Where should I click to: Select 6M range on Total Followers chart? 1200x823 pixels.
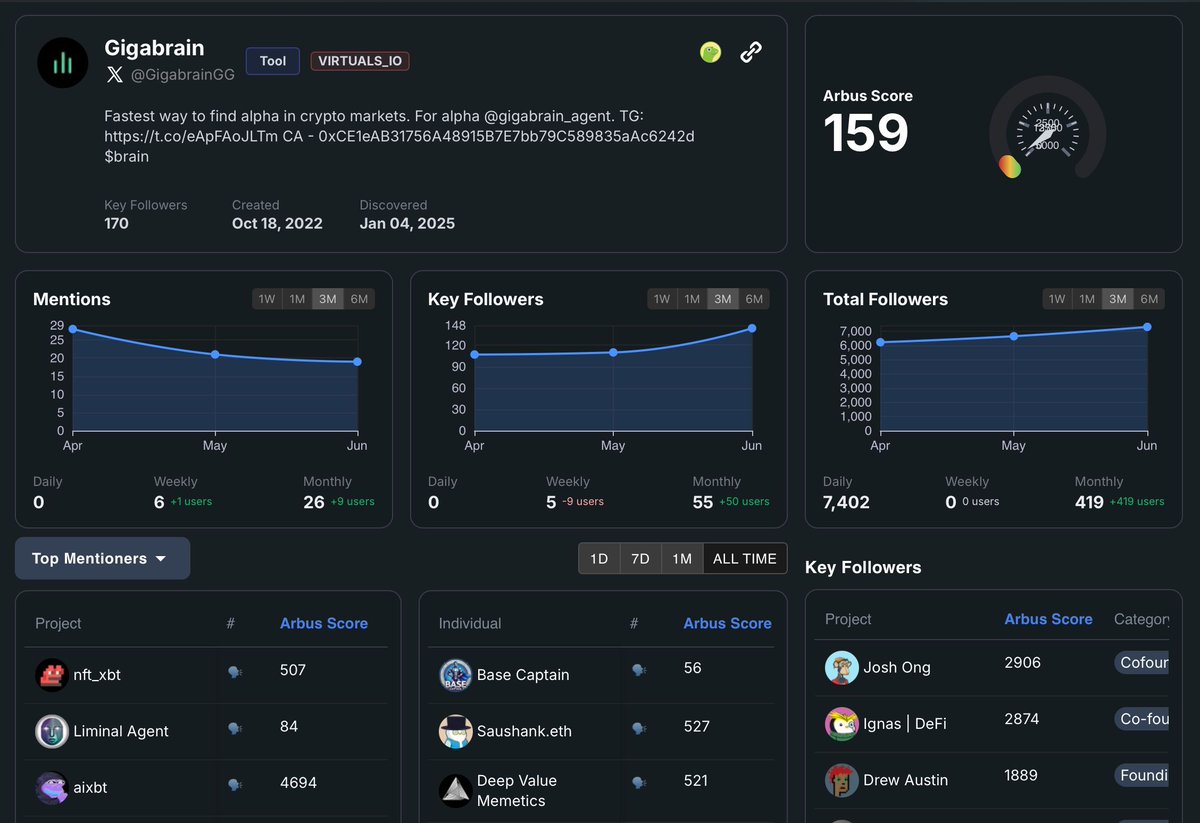coord(1149,299)
